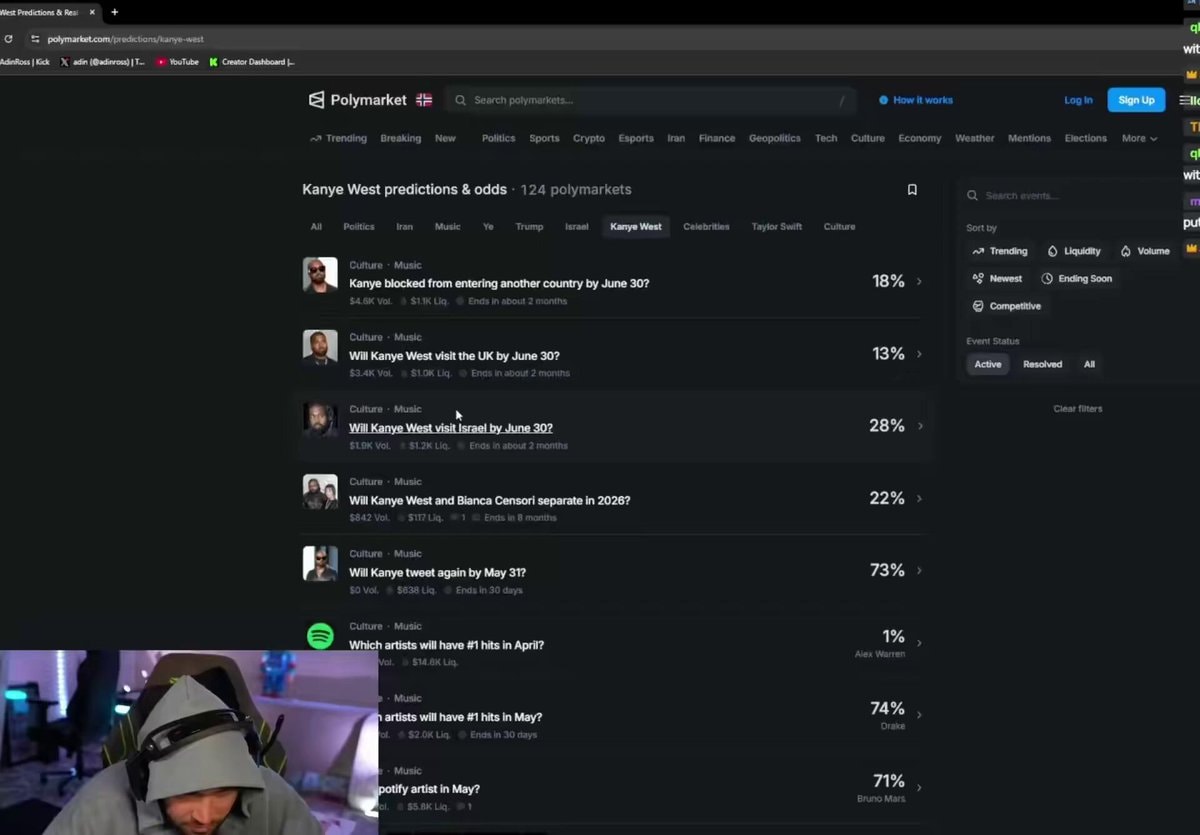Open the AdinRoss Kick bookmark

pyautogui.click(x=25, y=62)
